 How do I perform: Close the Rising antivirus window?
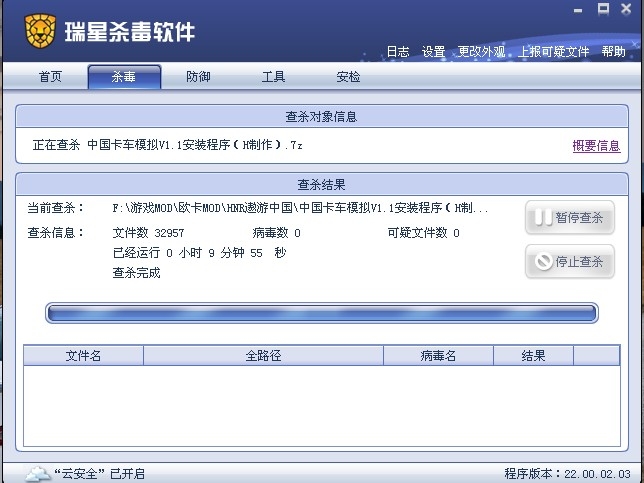click(626, 9)
